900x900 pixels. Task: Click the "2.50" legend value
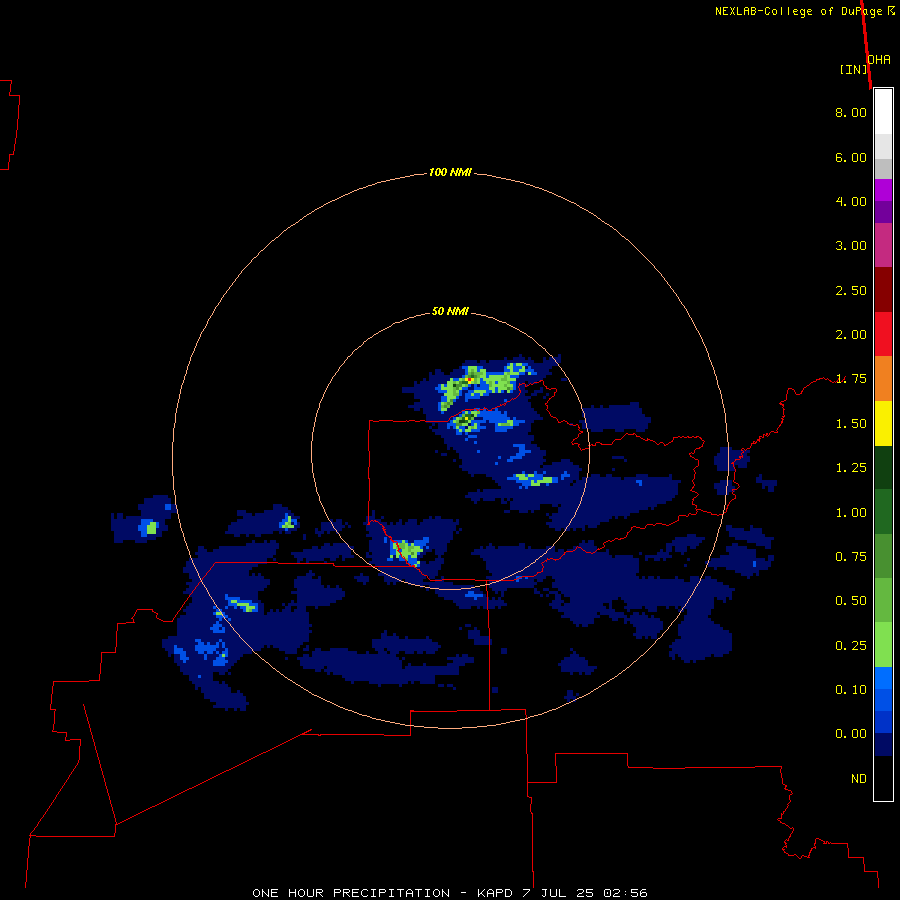click(851, 290)
